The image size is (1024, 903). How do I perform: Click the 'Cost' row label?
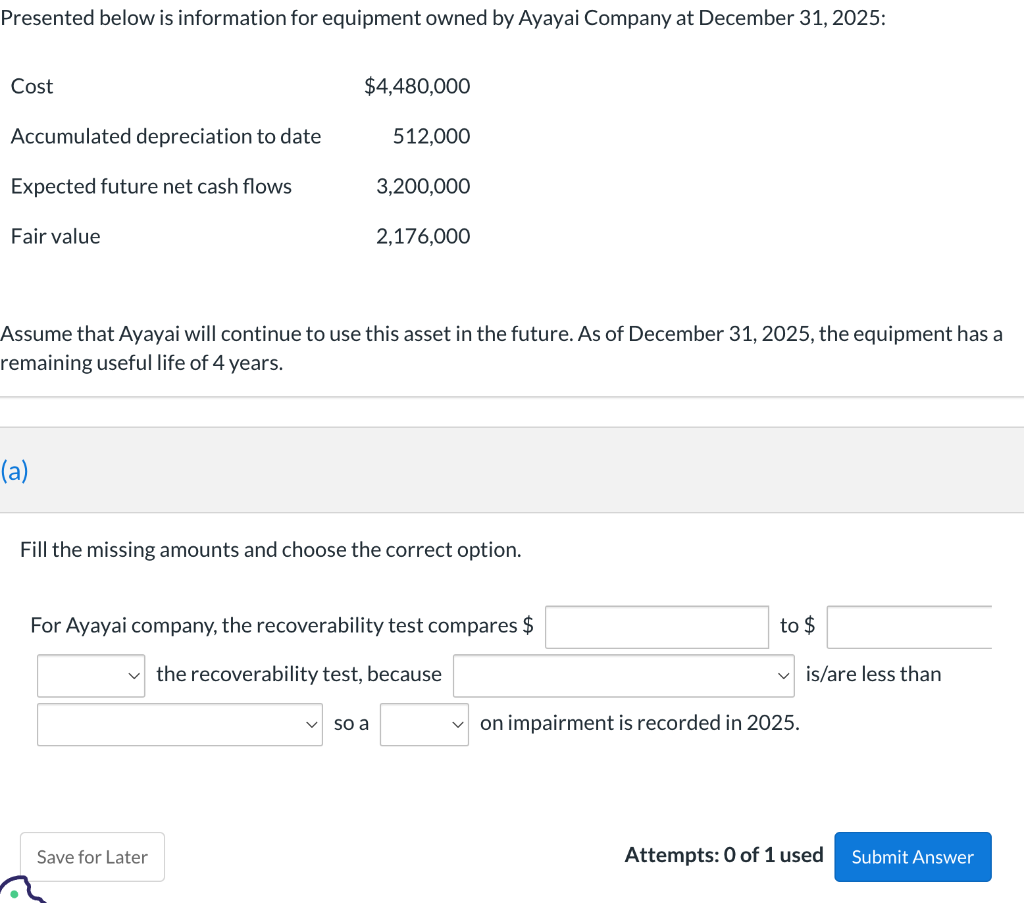[x=32, y=86]
